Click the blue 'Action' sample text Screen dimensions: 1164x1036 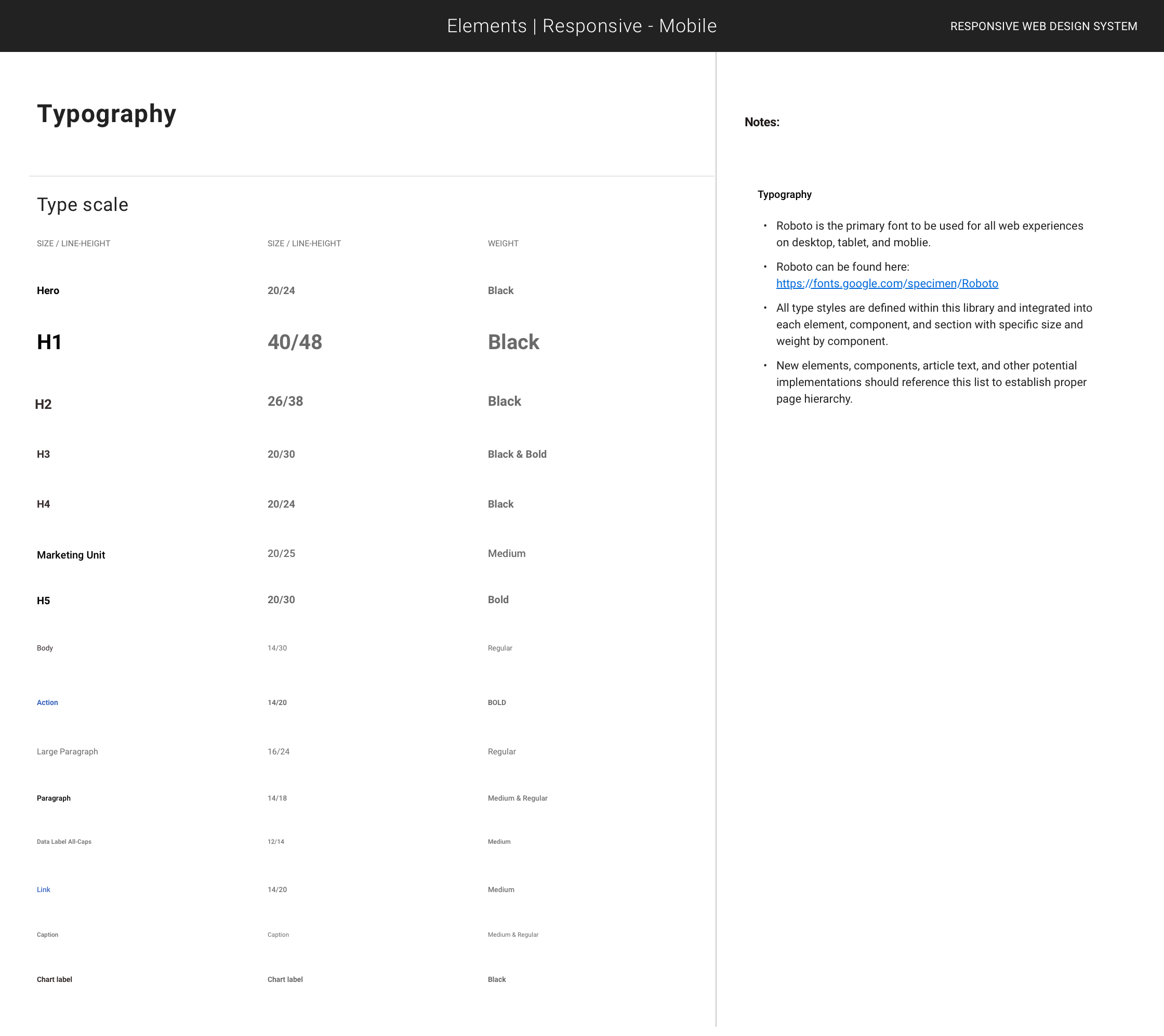[x=47, y=703]
